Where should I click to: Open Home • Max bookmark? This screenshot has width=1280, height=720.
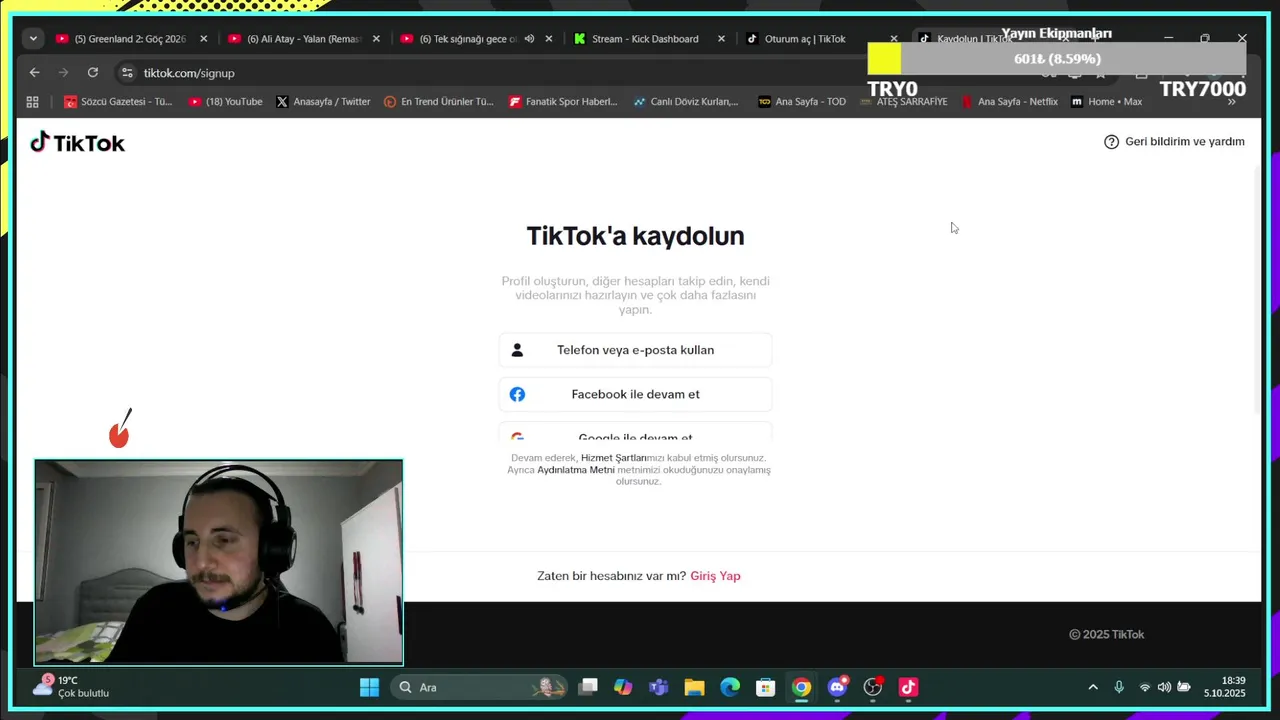pos(1107,102)
